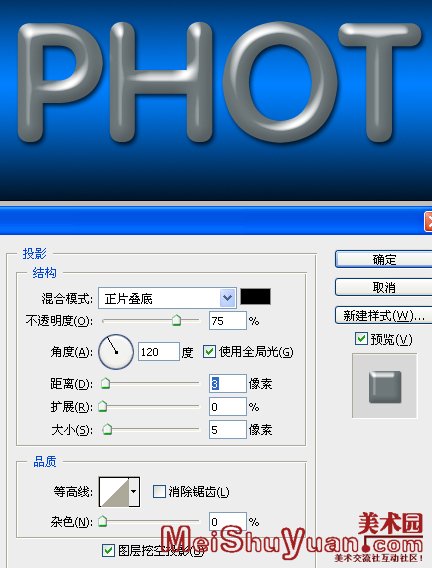The image size is (432, 568).
Task: Click the 取消 cancel button
Action: (384, 288)
